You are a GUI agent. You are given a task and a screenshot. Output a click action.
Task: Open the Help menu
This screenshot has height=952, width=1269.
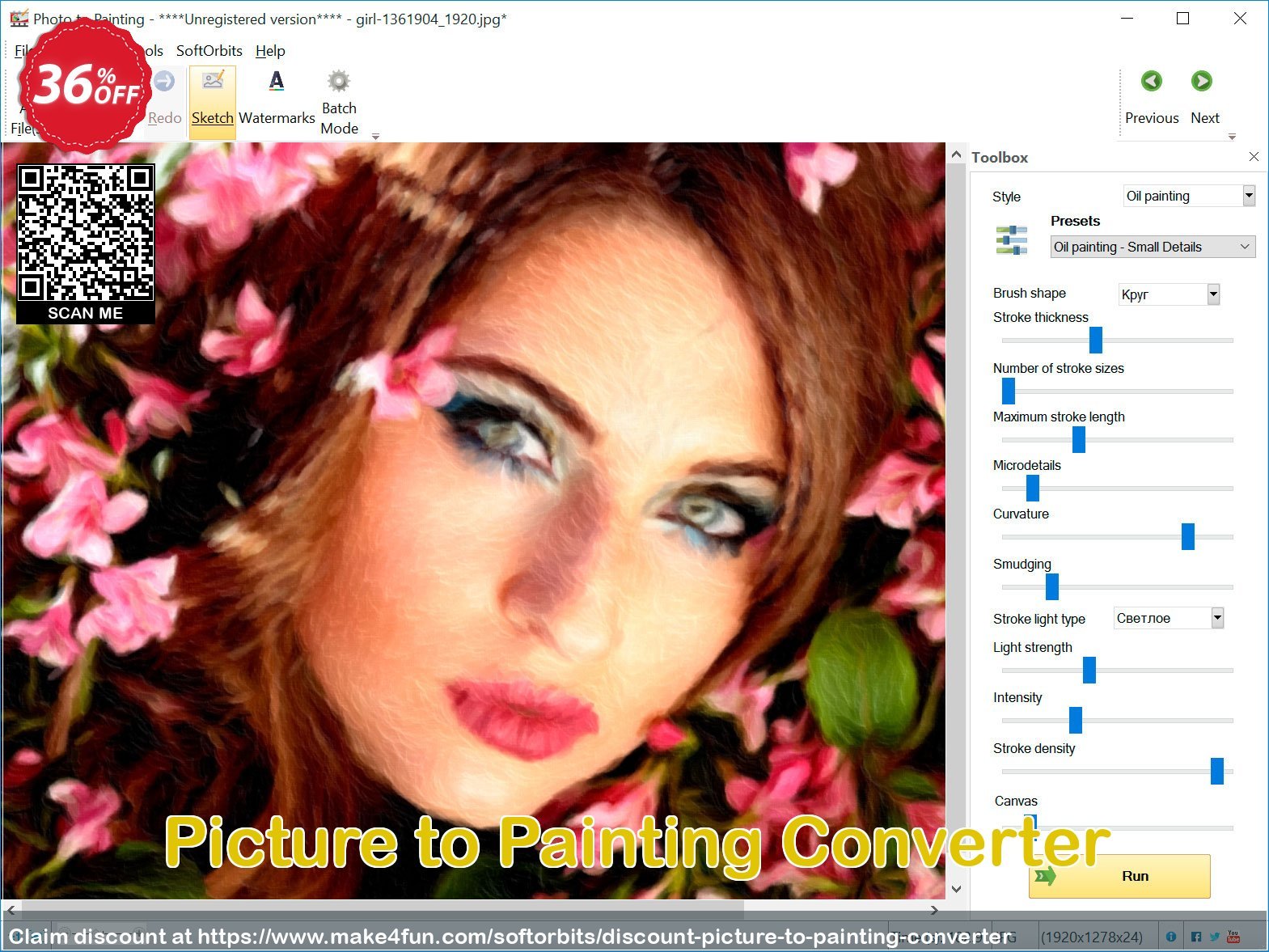pyautogui.click(x=270, y=50)
